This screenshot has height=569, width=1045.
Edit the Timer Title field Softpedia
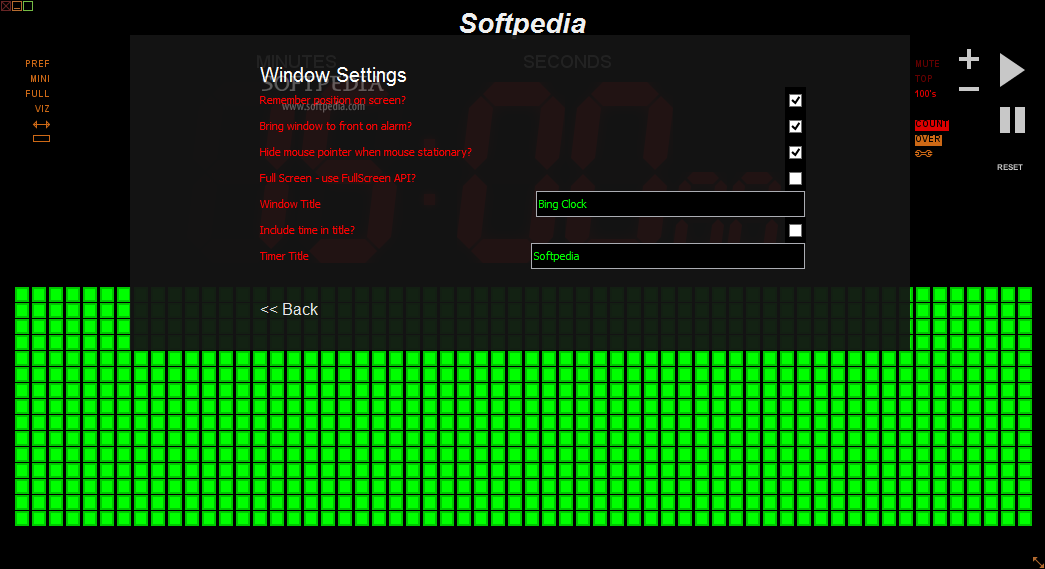click(x=668, y=256)
